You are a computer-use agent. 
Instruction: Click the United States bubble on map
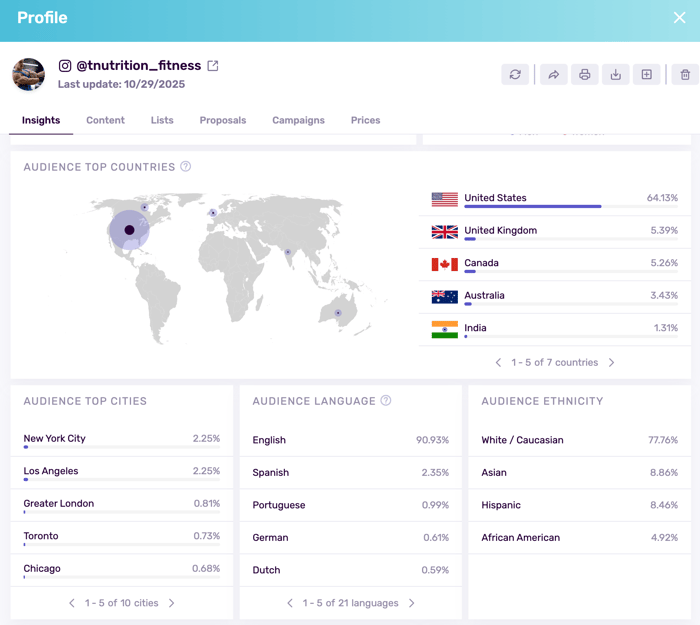pos(129,230)
